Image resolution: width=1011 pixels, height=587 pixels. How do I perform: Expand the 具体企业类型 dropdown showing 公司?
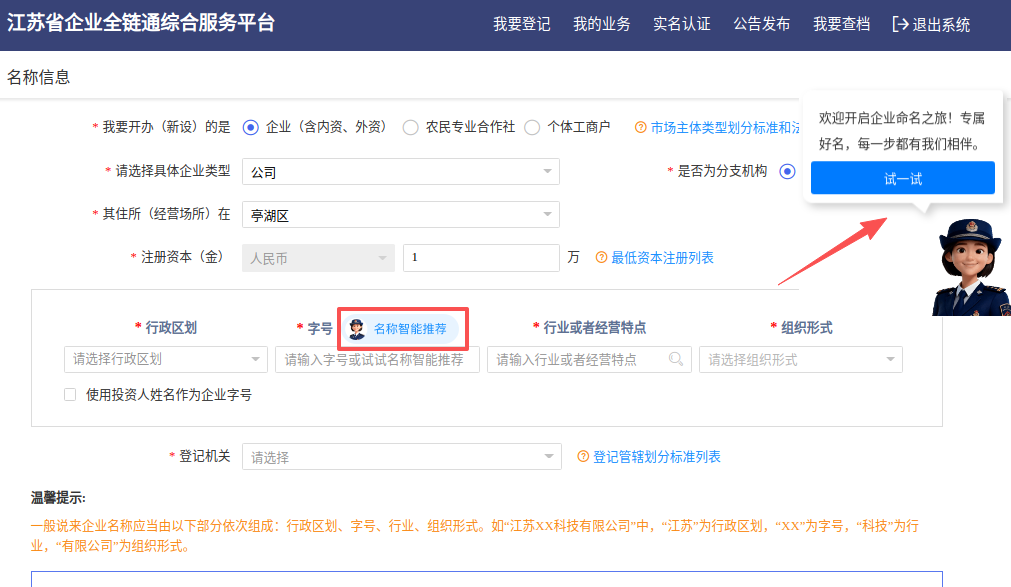pos(400,172)
